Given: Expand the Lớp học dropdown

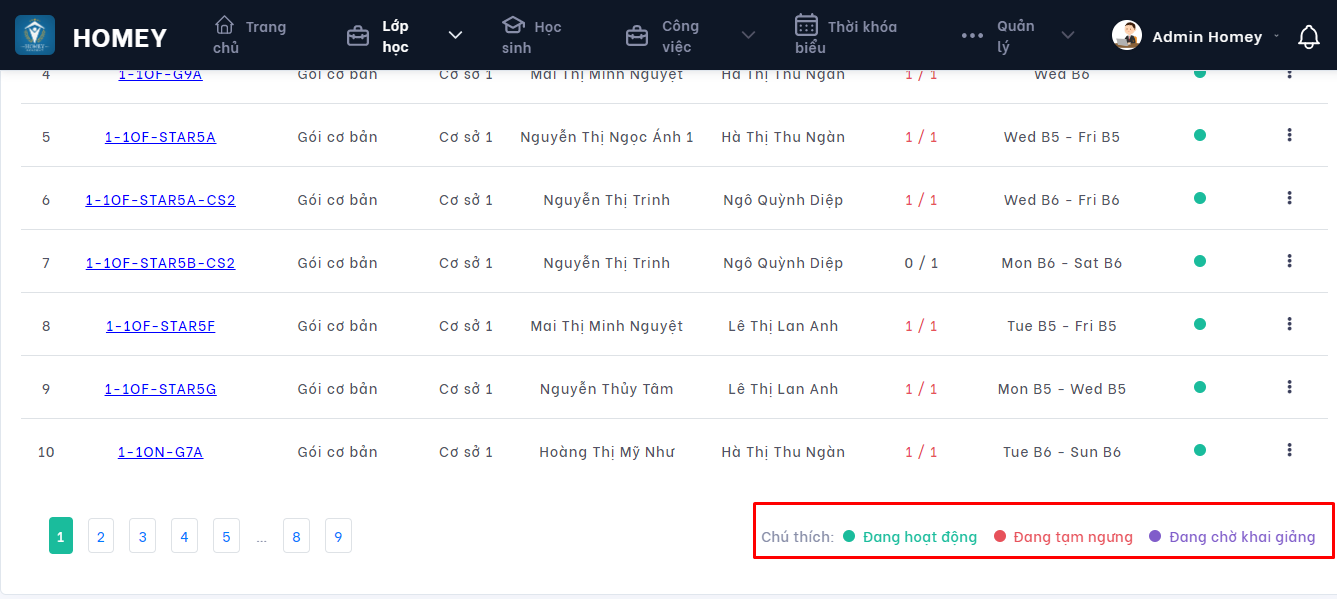Looking at the screenshot, I should [455, 36].
